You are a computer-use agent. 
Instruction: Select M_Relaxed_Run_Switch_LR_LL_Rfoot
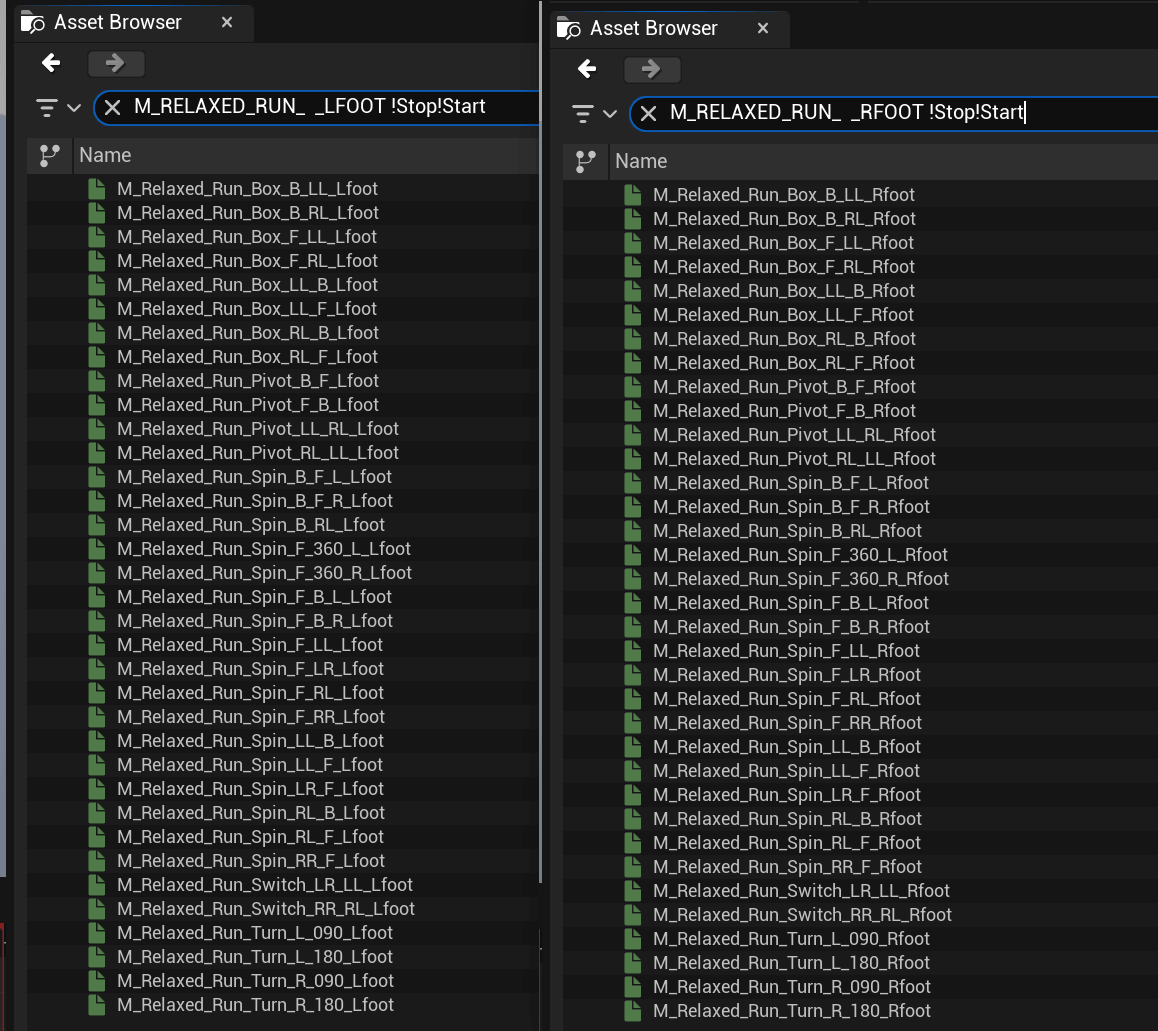tap(801, 891)
